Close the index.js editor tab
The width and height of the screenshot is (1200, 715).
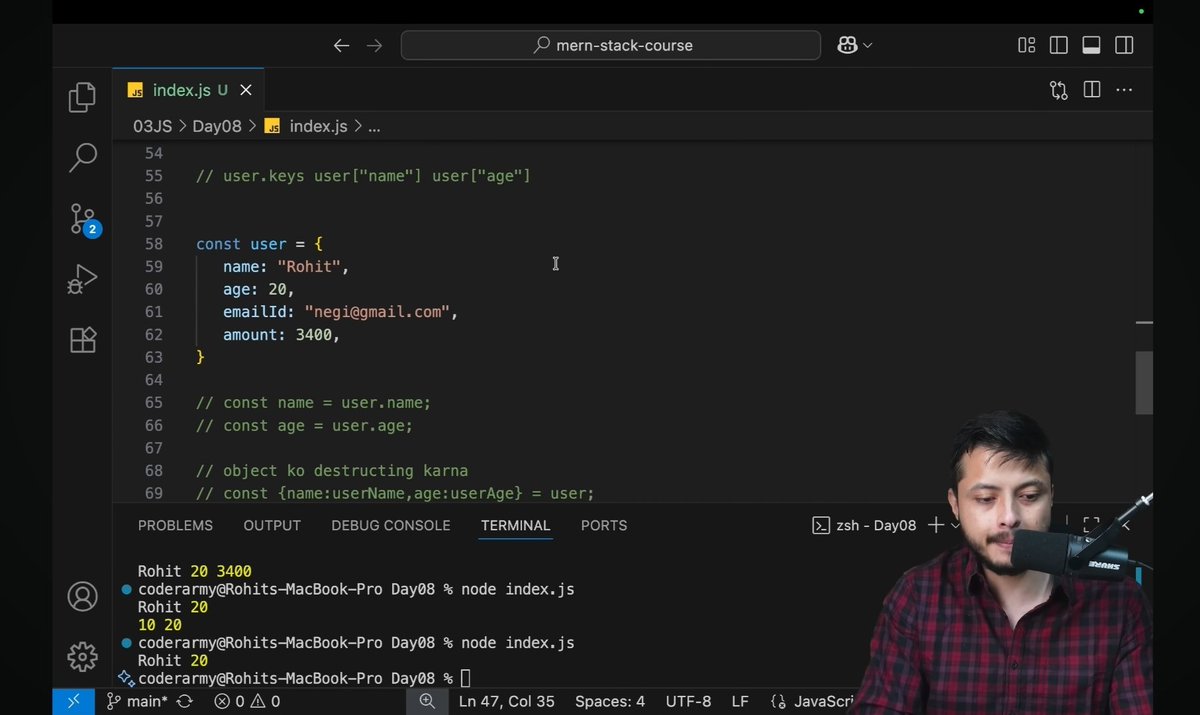[245, 90]
